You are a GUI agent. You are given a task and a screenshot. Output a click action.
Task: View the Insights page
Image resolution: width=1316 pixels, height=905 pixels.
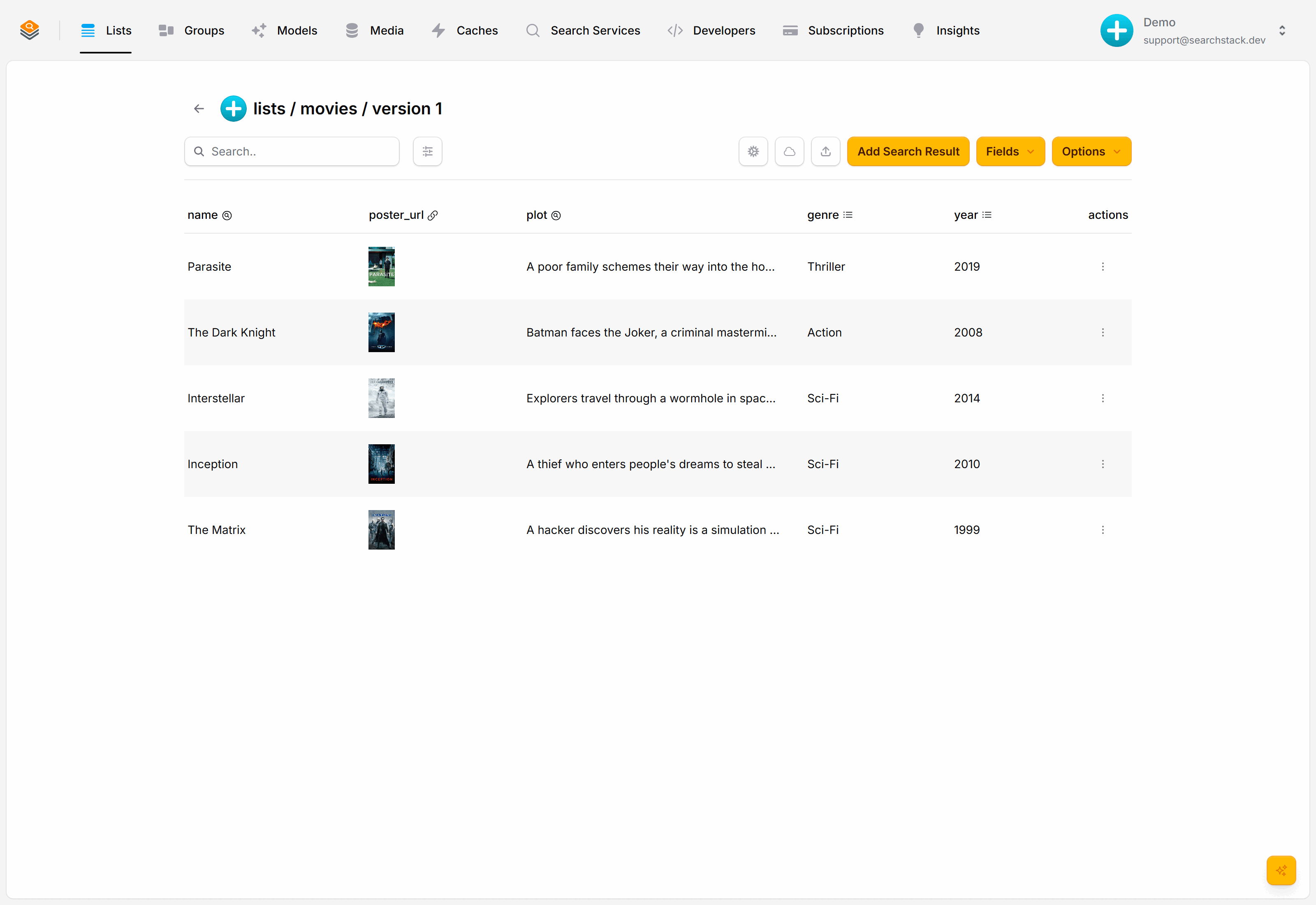click(x=946, y=30)
